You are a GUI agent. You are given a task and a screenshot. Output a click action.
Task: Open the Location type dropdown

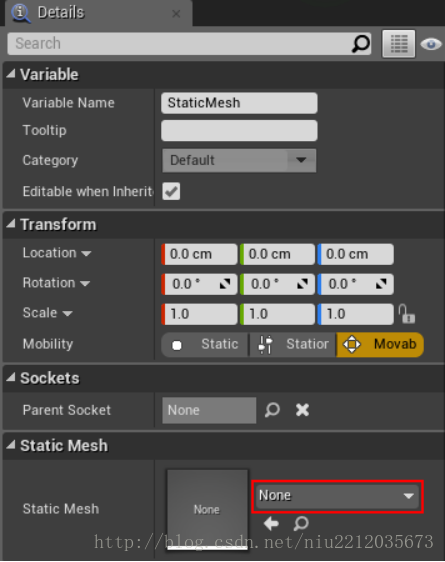pyautogui.click(x=86, y=254)
